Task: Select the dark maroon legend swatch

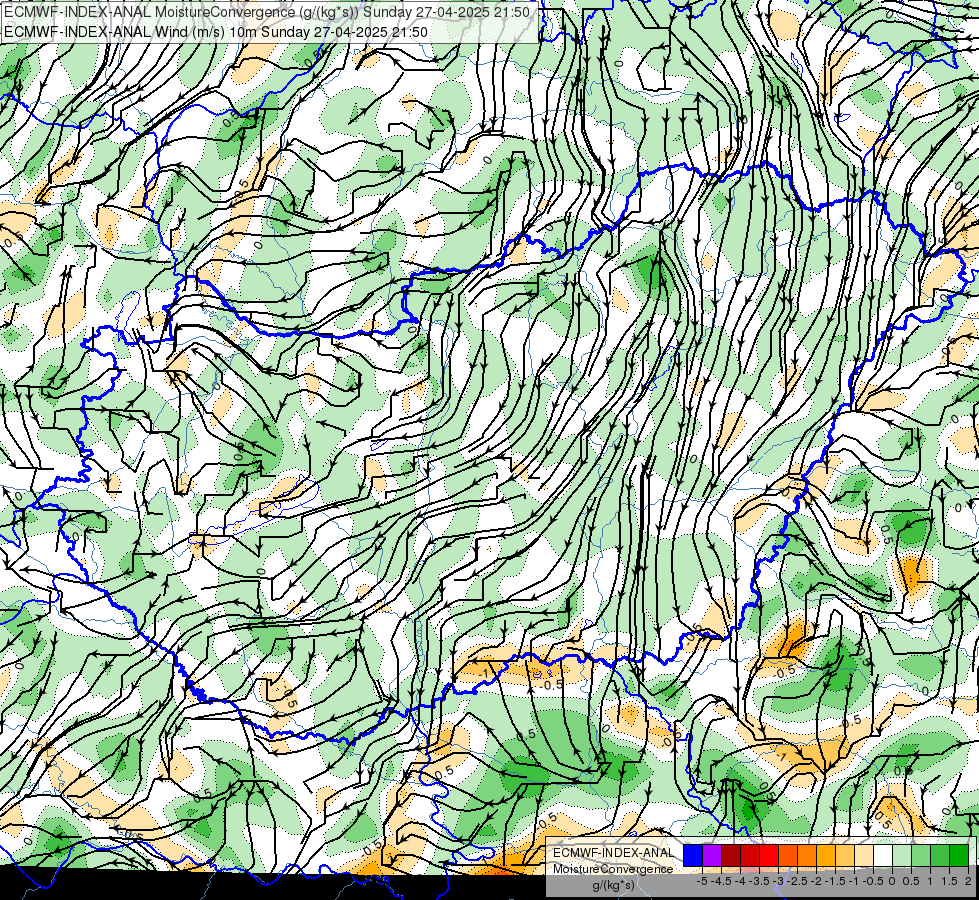Action: pyautogui.click(x=731, y=856)
